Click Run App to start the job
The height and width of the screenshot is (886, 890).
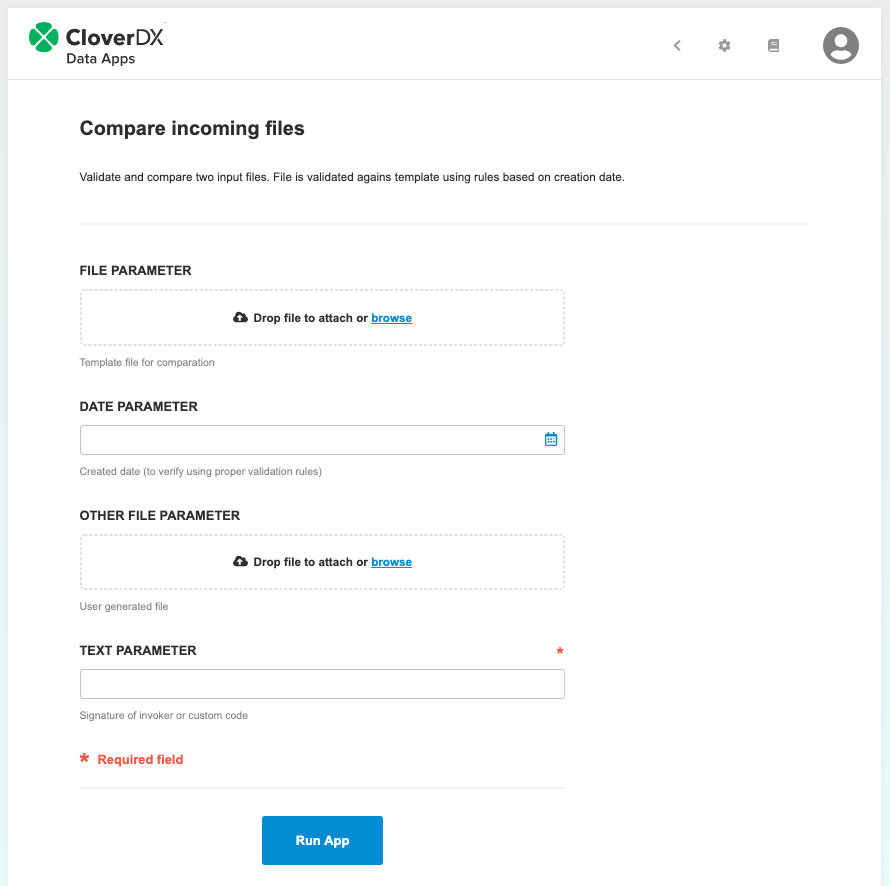(x=322, y=840)
